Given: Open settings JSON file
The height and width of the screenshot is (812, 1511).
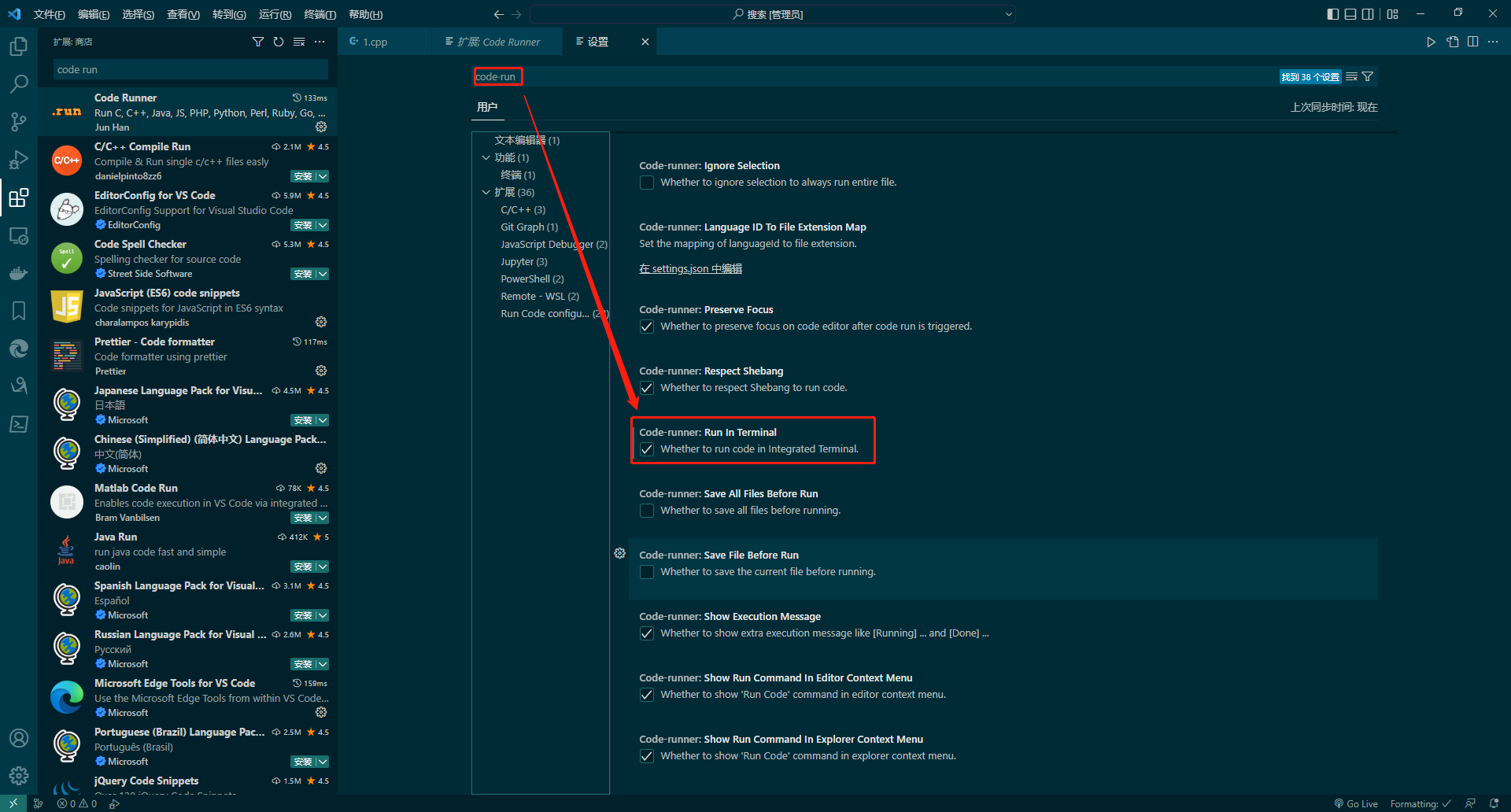Looking at the screenshot, I should pyautogui.click(x=1453, y=42).
